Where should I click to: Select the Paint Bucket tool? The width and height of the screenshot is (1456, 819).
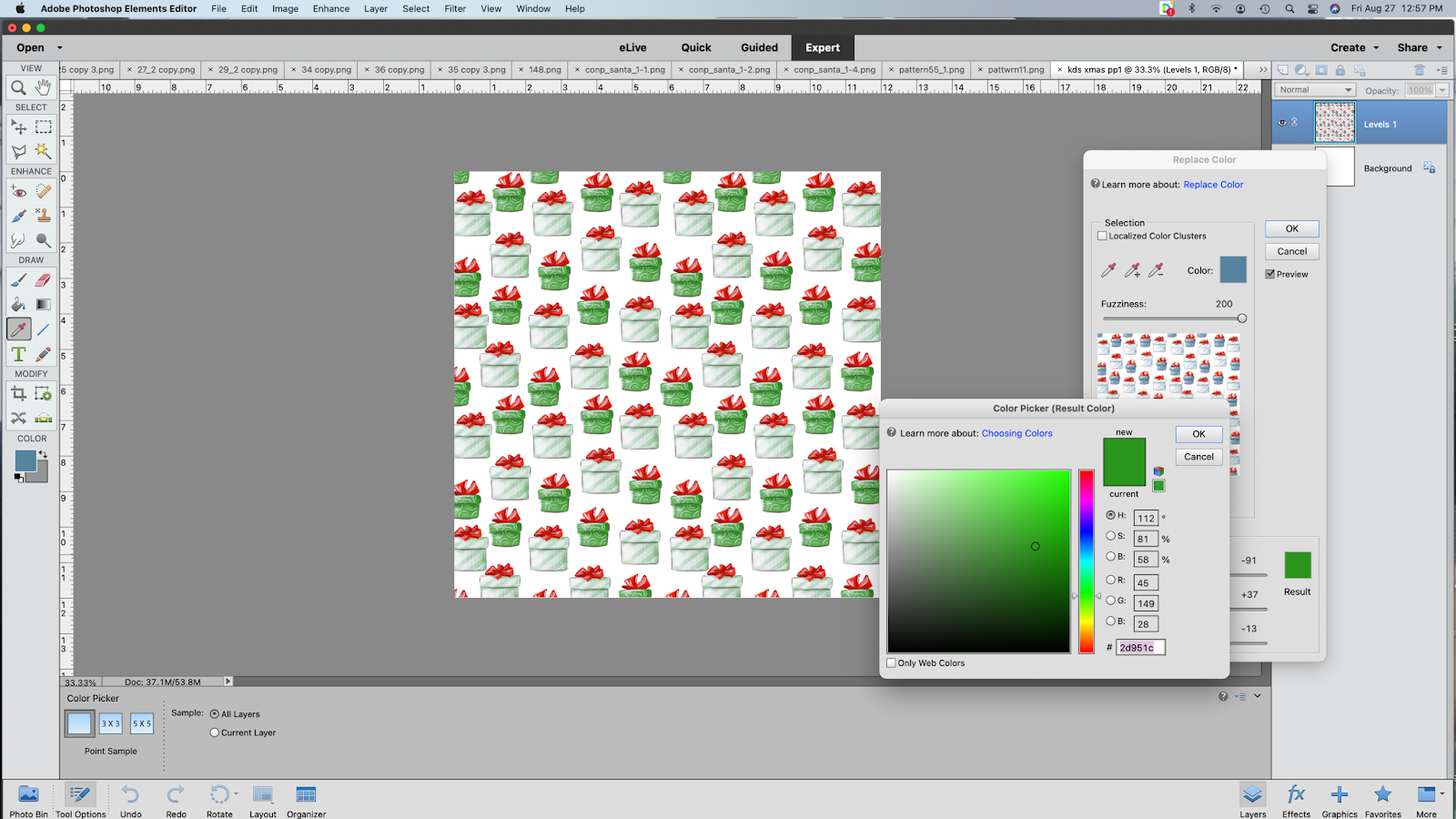18,305
